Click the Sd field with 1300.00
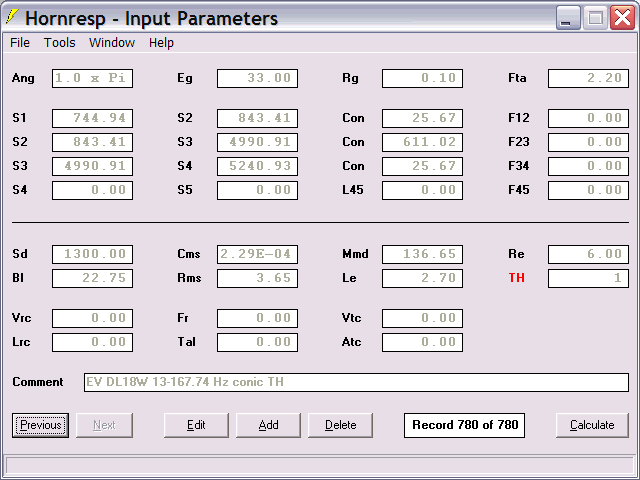This screenshot has width=640, height=480. coord(92,255)
